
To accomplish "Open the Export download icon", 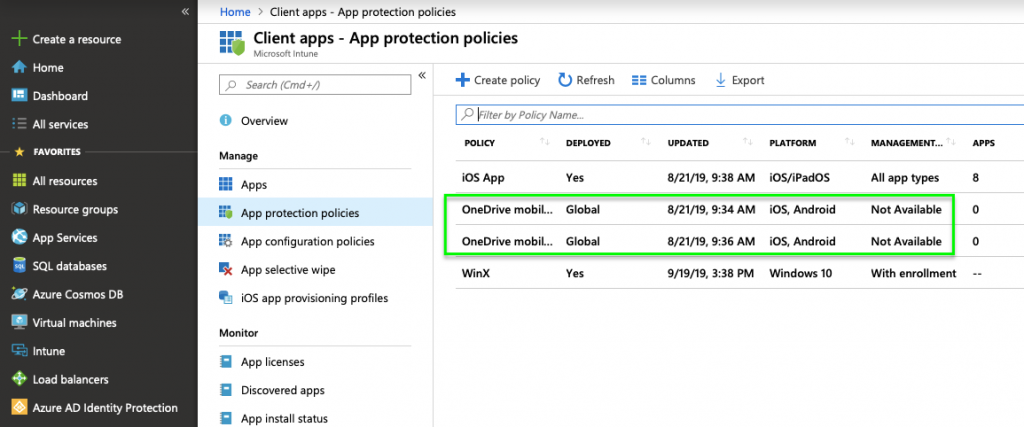I will [720, 80].
